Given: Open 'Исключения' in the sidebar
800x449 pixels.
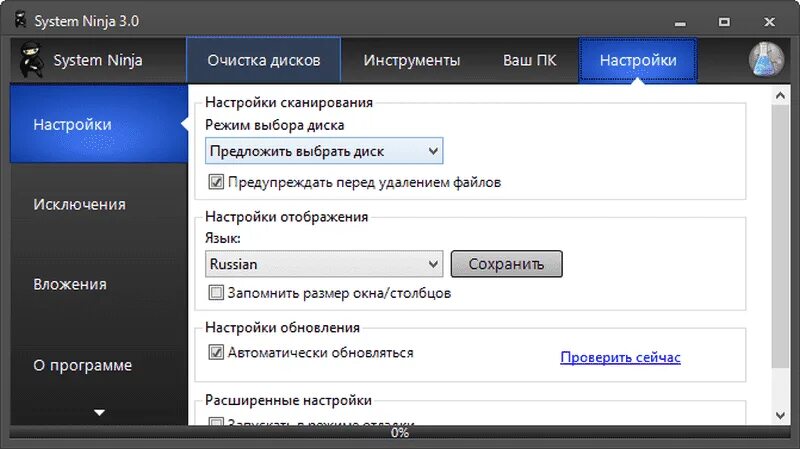Looking at the screenshot, I should 99,204.
